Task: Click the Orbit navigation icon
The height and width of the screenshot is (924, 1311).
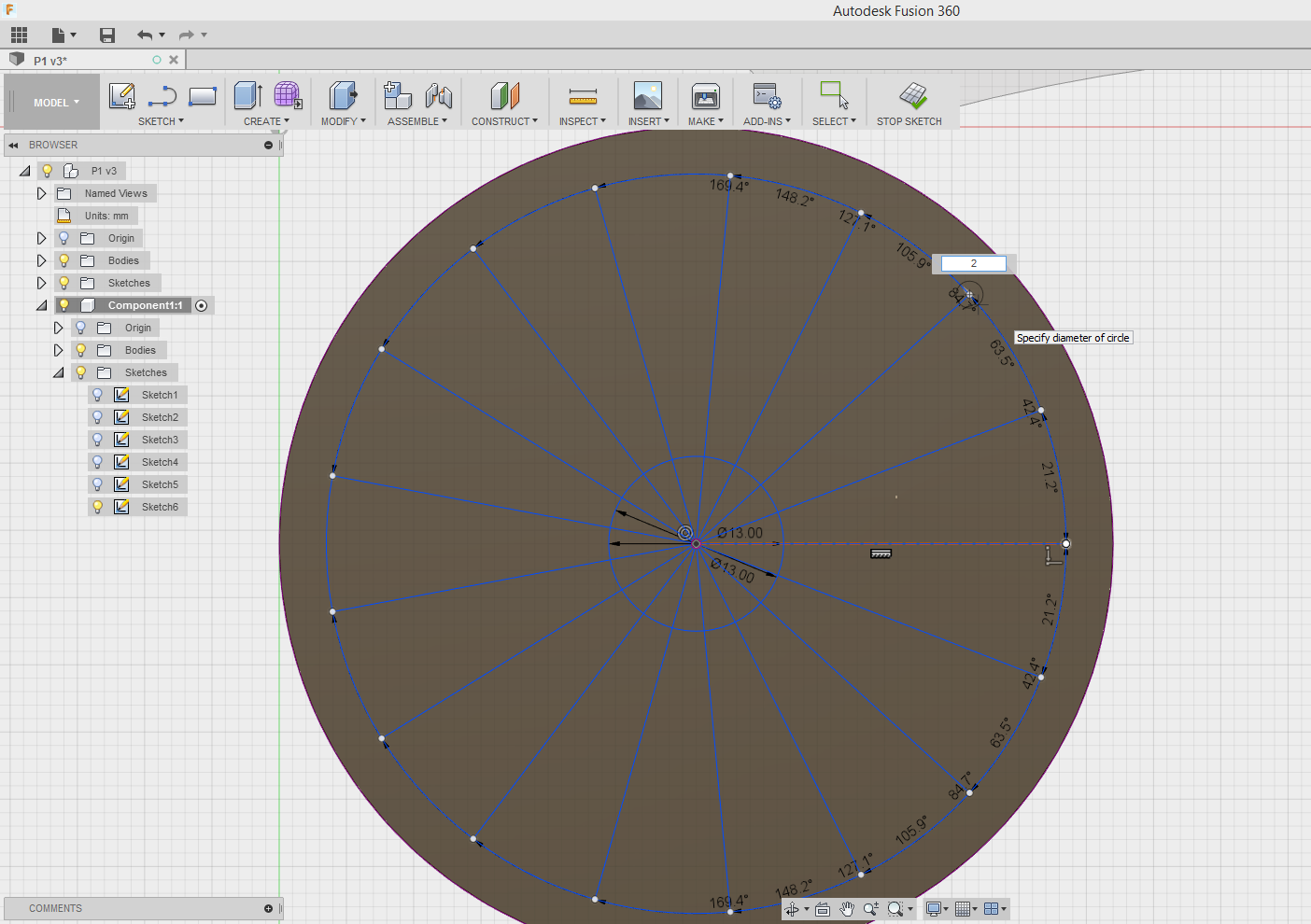Action: tap(792, 909)
